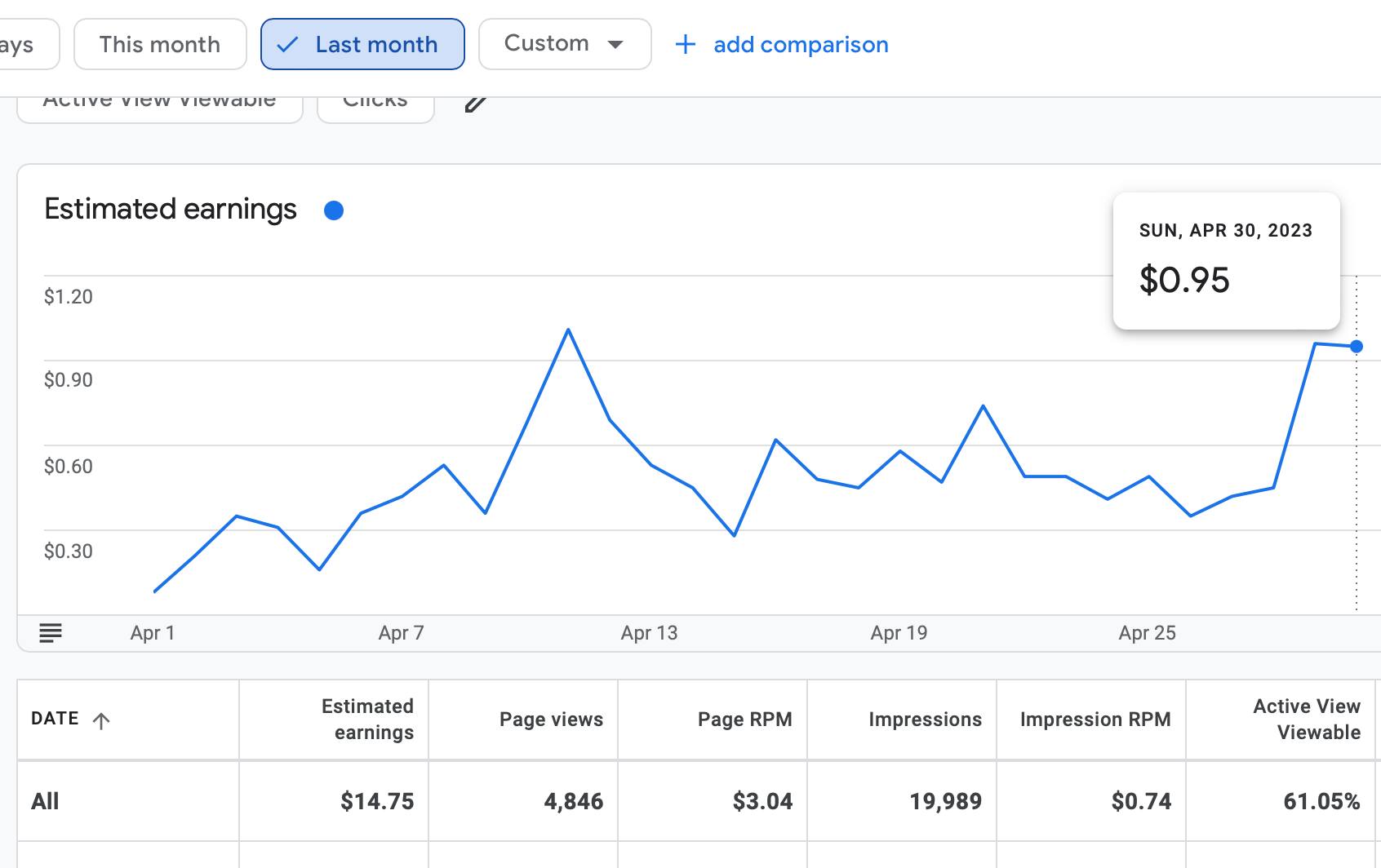This screenshot has width=1381, height=868.
Task: Sort by Page views column header
Action: [551, 720]
